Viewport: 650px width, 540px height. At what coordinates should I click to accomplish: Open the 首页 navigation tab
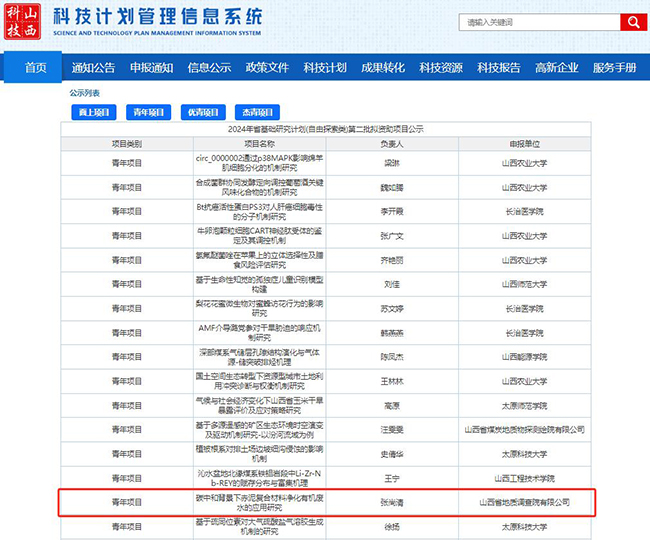pos(35,67)
